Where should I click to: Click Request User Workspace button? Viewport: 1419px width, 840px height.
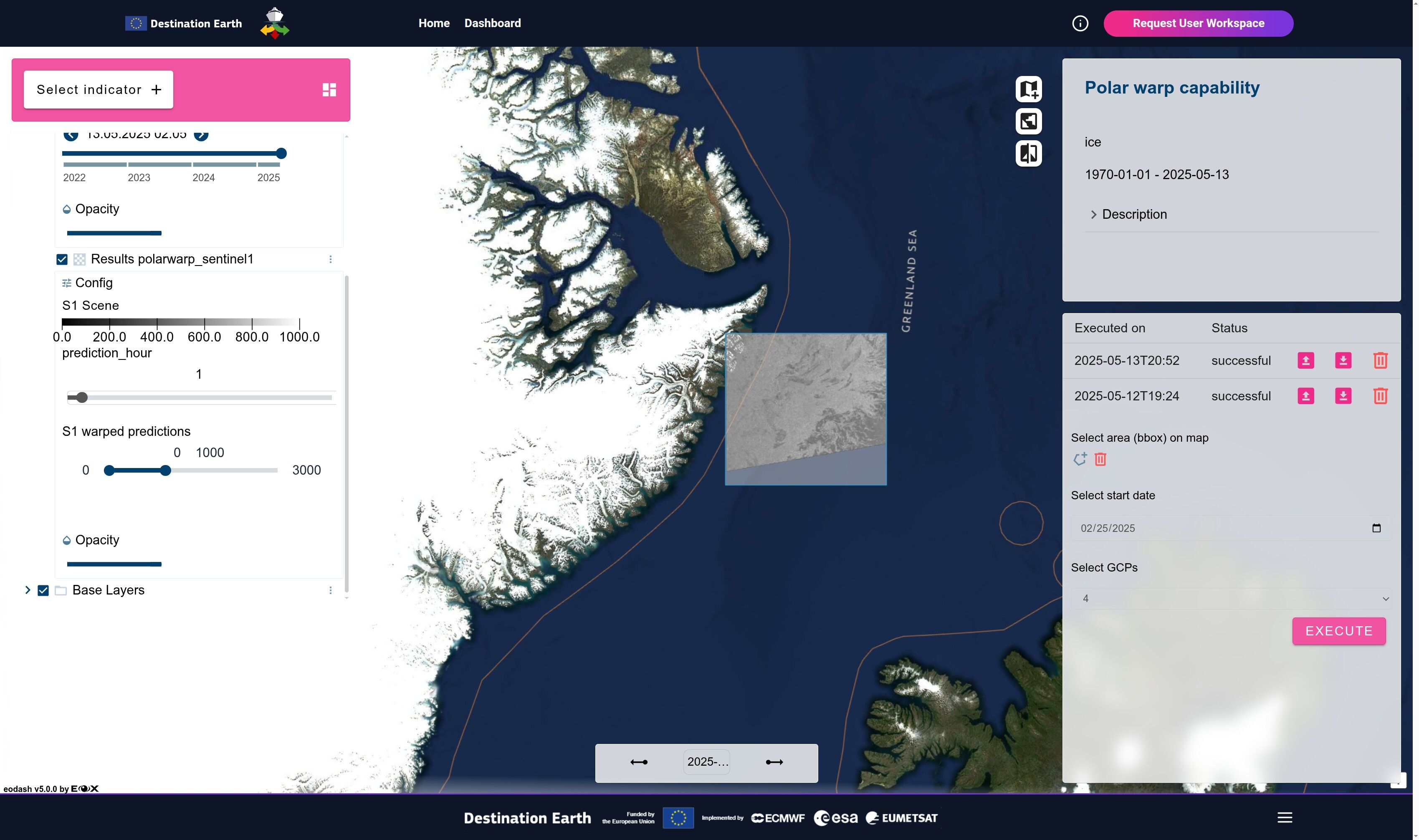(1198, 23)
